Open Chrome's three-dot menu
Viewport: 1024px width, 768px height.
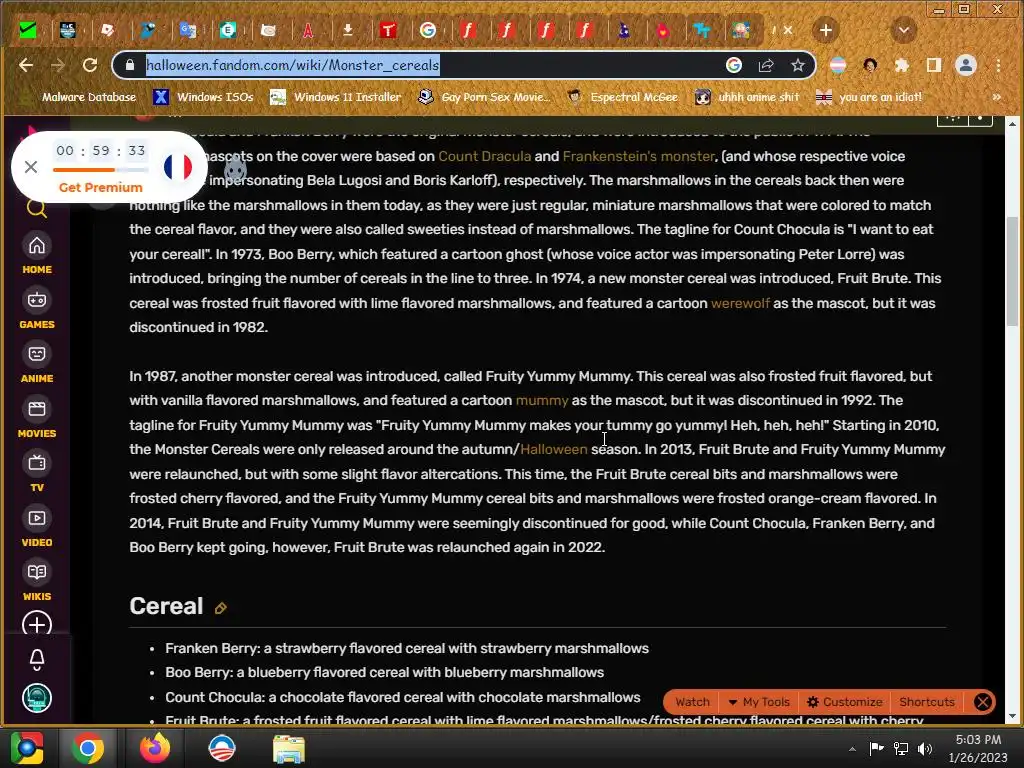[998, 65]
